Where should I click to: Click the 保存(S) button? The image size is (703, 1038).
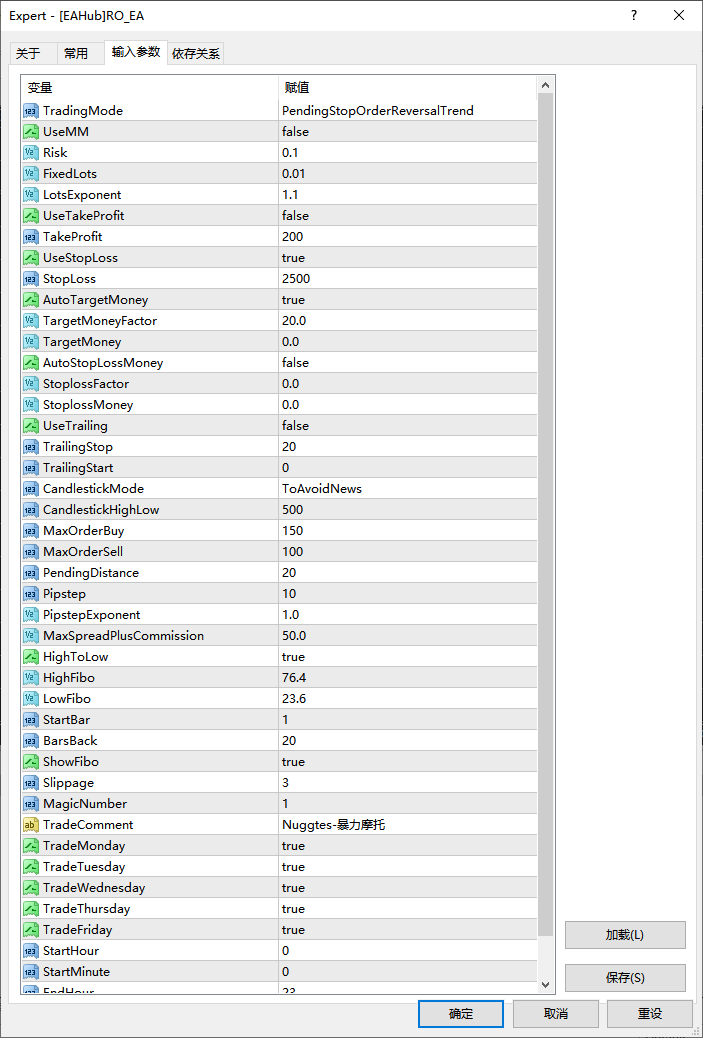[625, 978]
